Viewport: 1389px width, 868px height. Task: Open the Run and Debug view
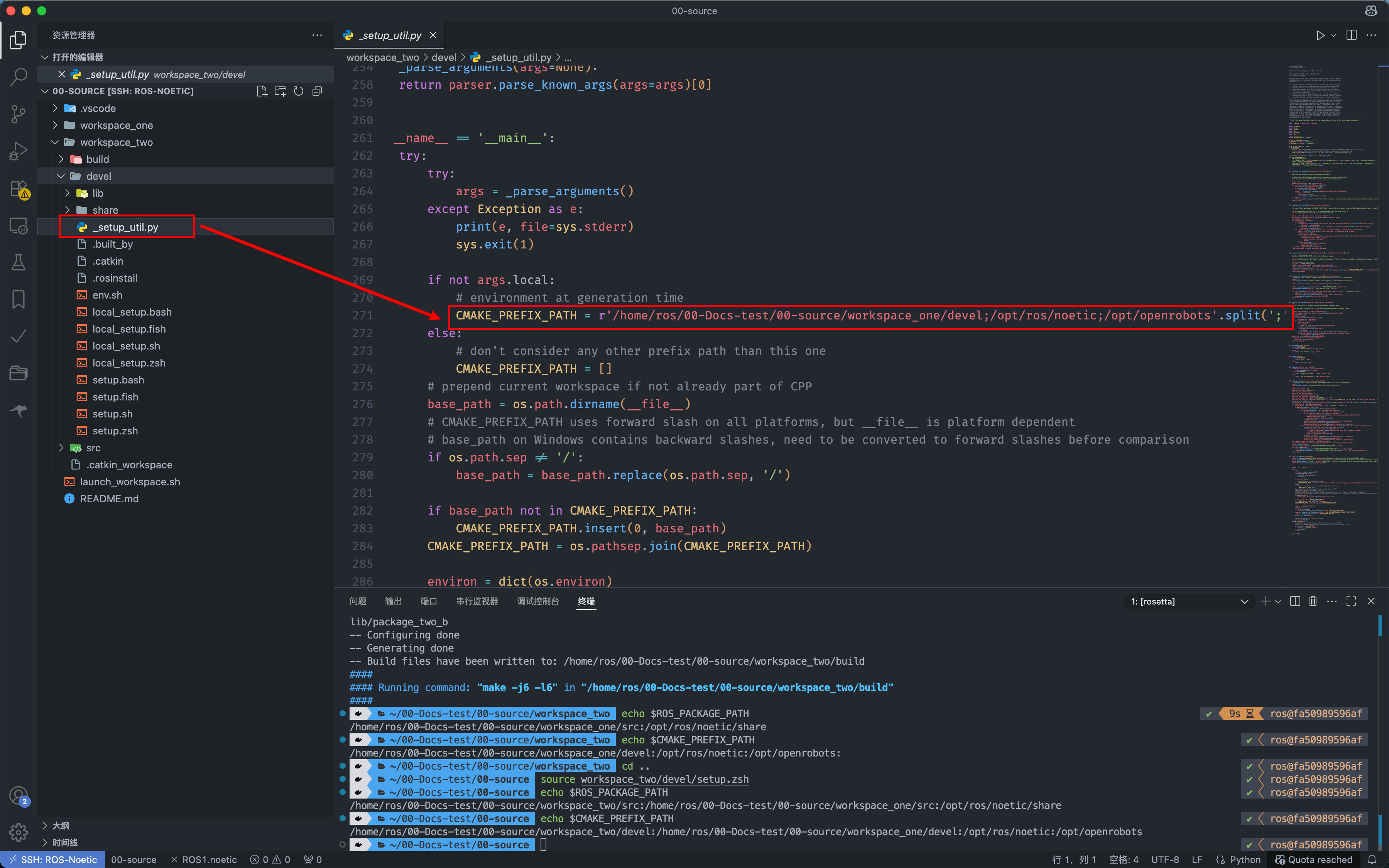[19, 151]
